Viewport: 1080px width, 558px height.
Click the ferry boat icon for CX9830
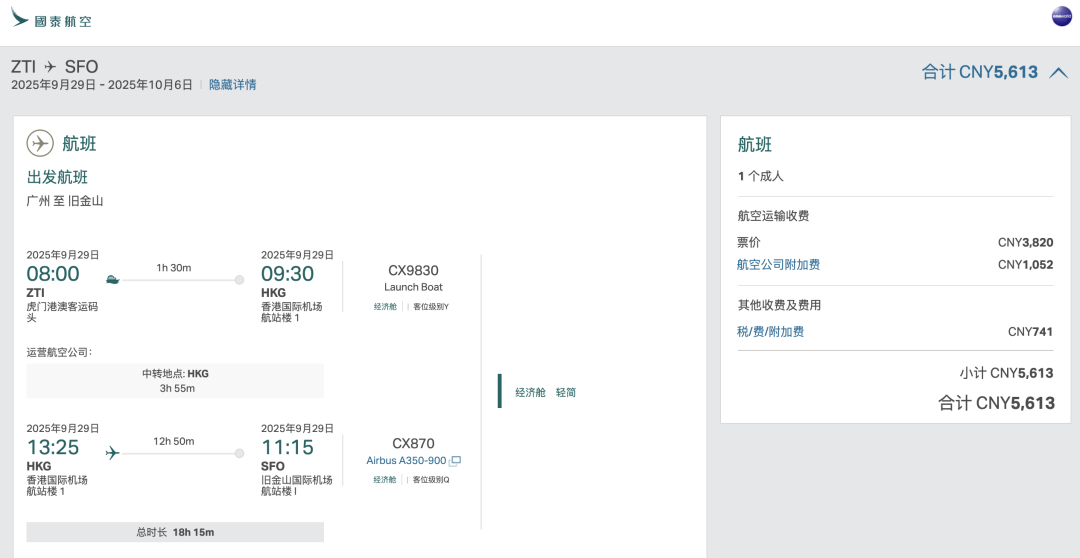112,280
